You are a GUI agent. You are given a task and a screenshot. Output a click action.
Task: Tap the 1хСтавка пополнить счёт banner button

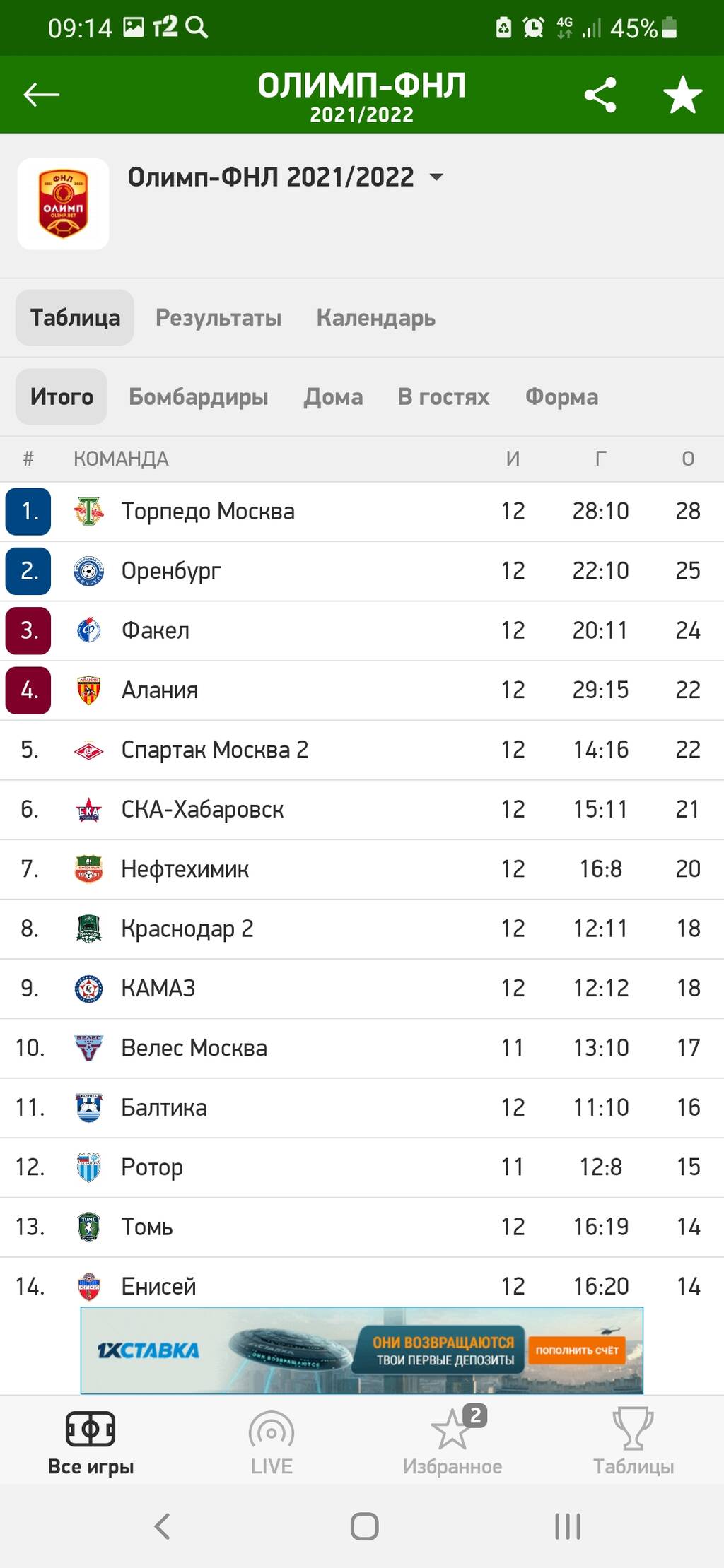pyautogui.click(x=576, y=1350)
